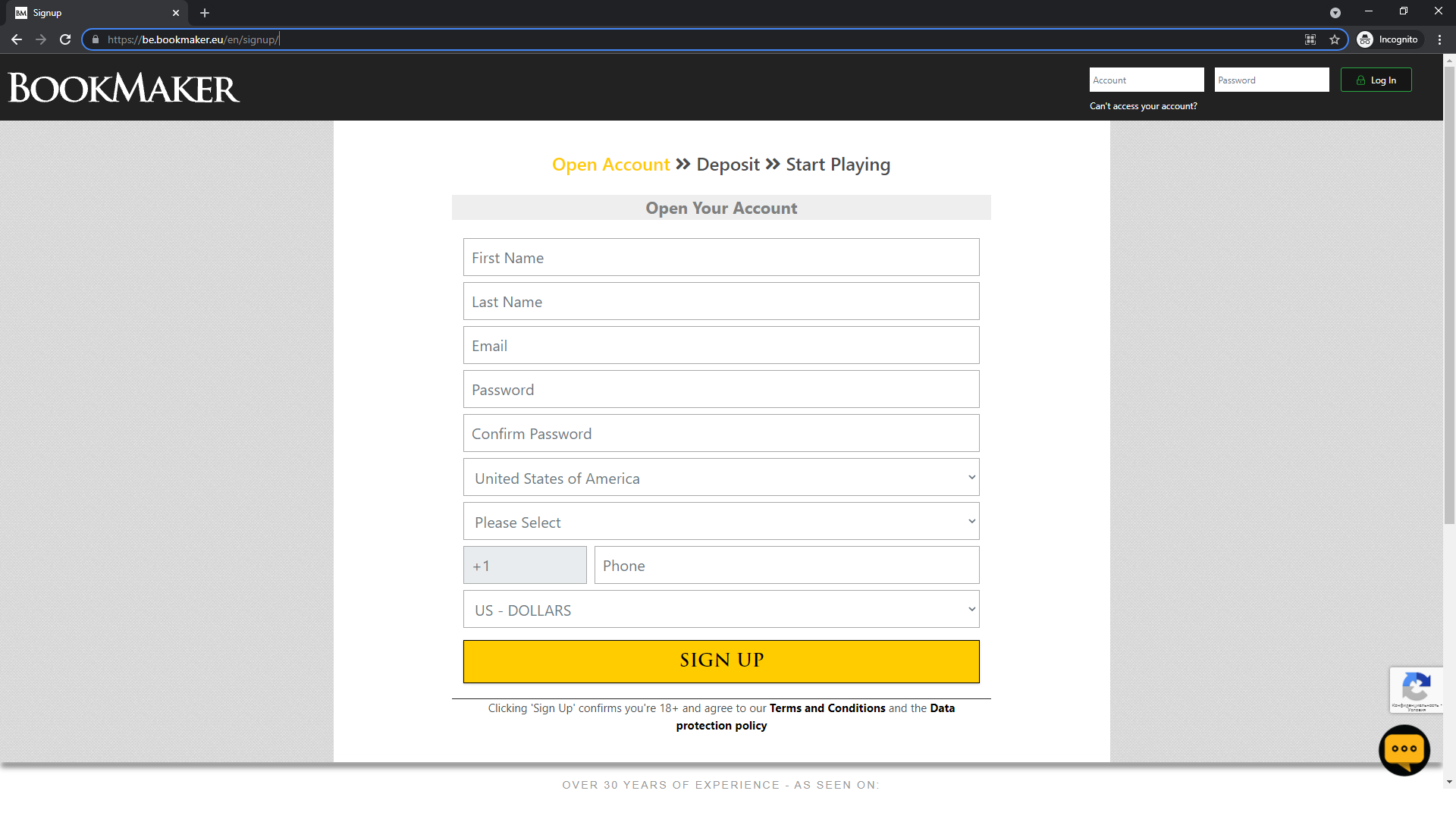Open the live chat bubble
This screenshot has width=1456, height=819.
pos(1404,750)
